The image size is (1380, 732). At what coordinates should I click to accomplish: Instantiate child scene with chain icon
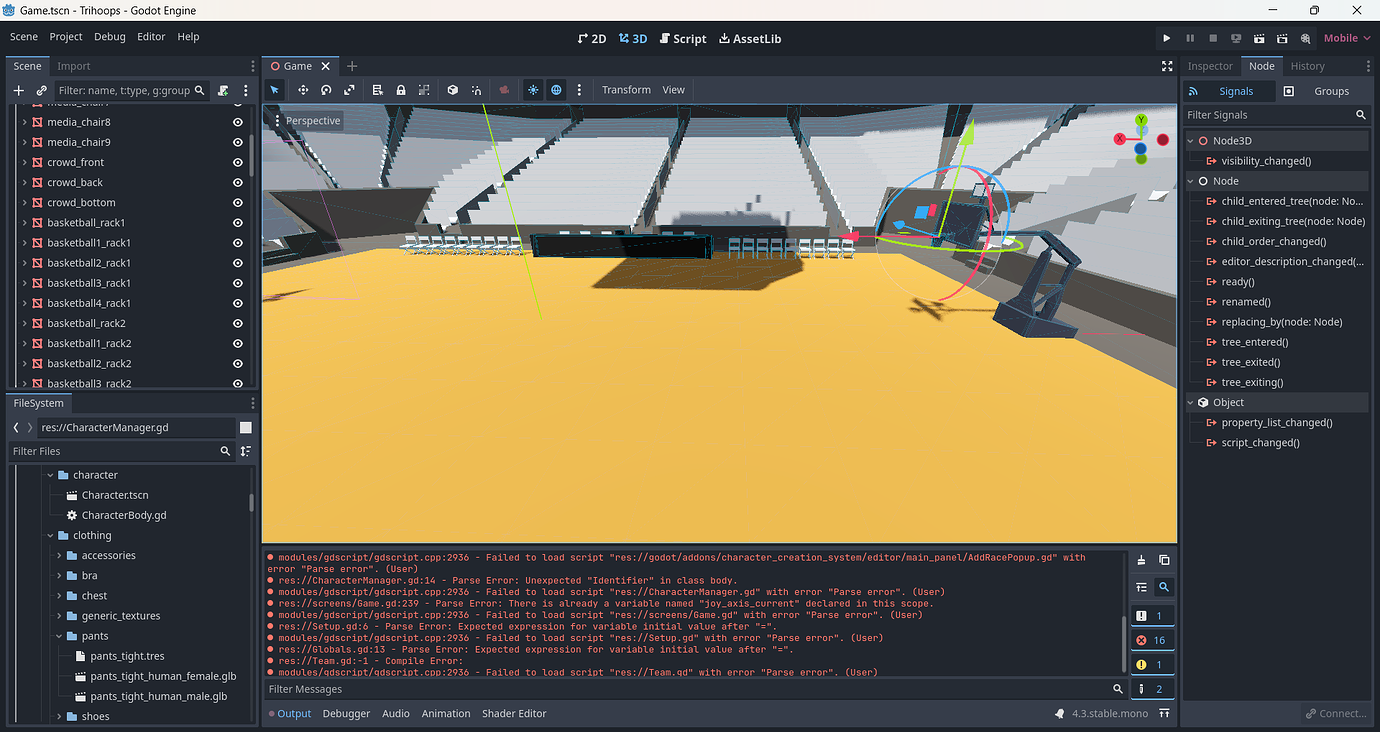click(x=41, y=90)
